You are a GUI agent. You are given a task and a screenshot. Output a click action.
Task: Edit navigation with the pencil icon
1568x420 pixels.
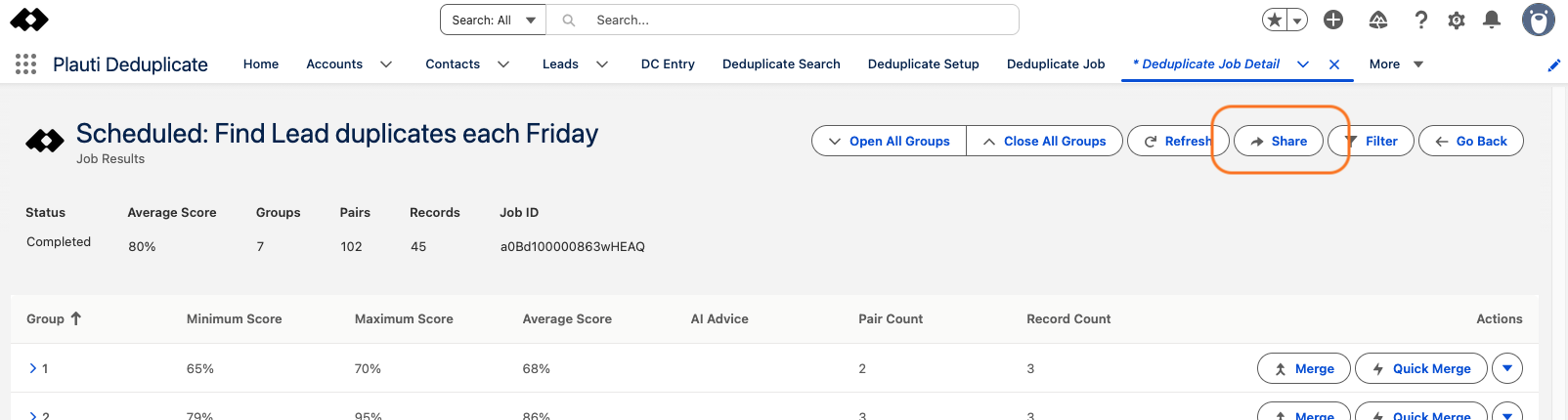tap(1554, 65)
